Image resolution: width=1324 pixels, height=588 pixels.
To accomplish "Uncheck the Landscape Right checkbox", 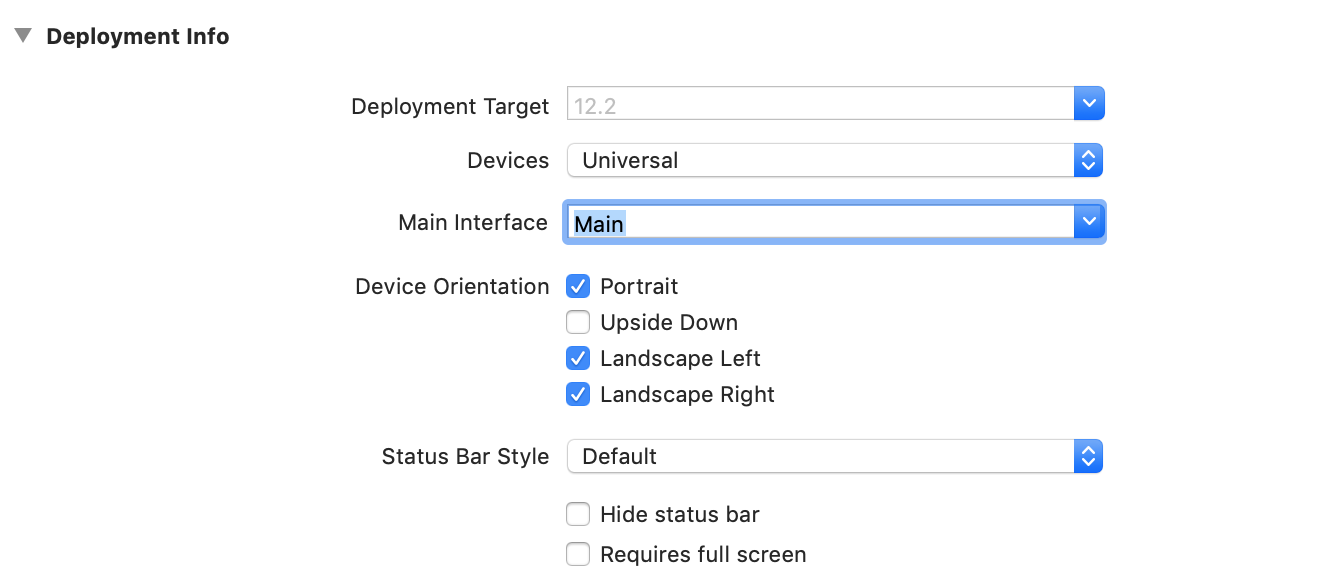I will [578, 395].
